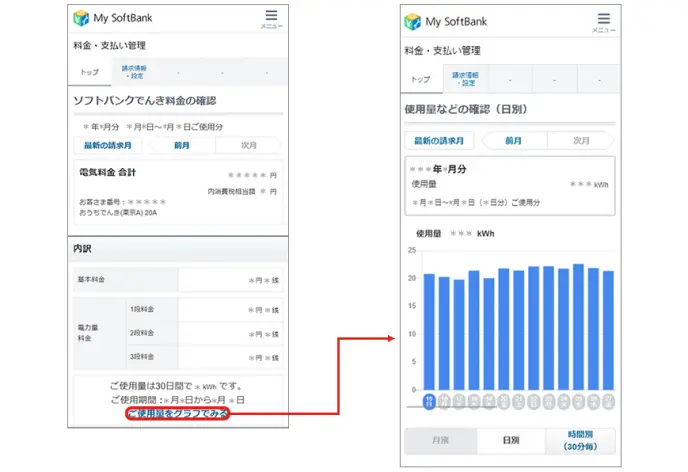Click the 電気料金 合計 label
Image resolution: width=688 pixels, height=472 pixels.
pos(108,172)
